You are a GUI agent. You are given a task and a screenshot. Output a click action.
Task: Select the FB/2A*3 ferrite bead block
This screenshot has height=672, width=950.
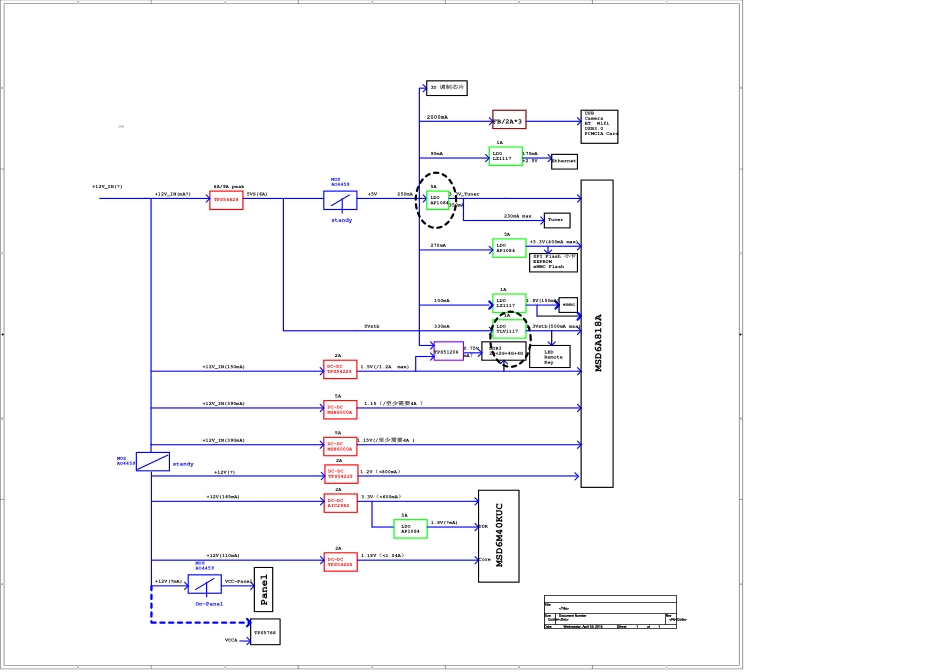pyautogui.click(x=509, y=120)
